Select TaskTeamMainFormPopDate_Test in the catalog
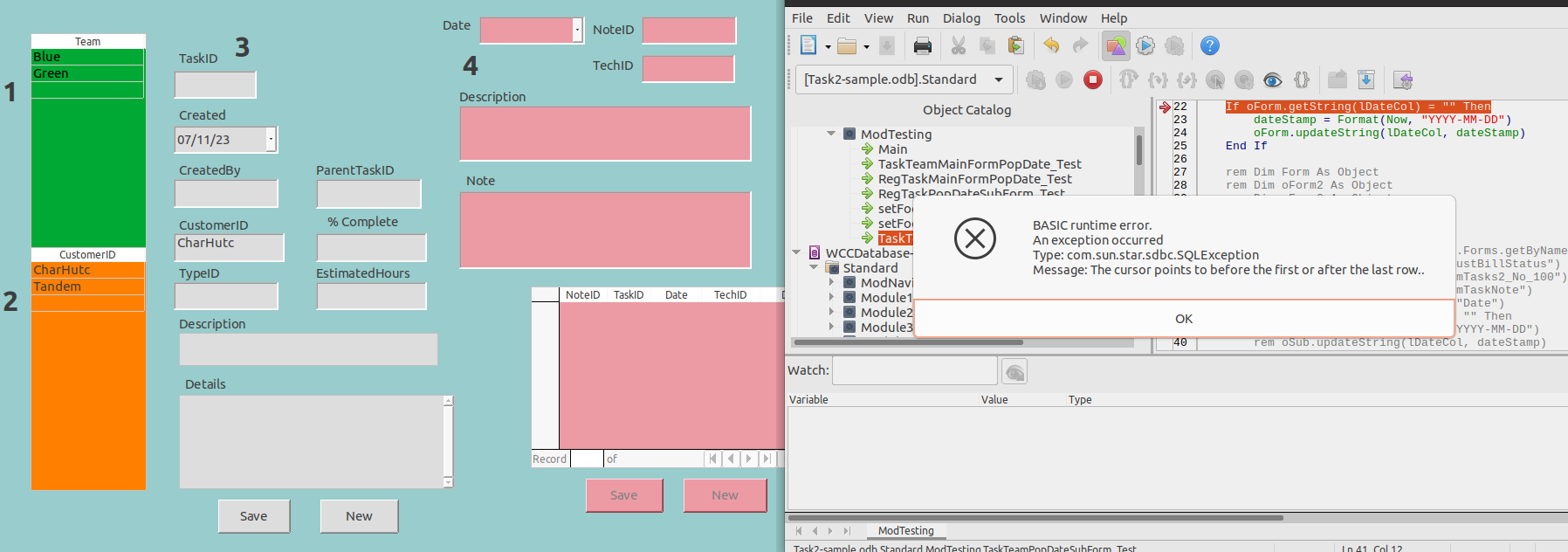 click(x=980, y=163)
